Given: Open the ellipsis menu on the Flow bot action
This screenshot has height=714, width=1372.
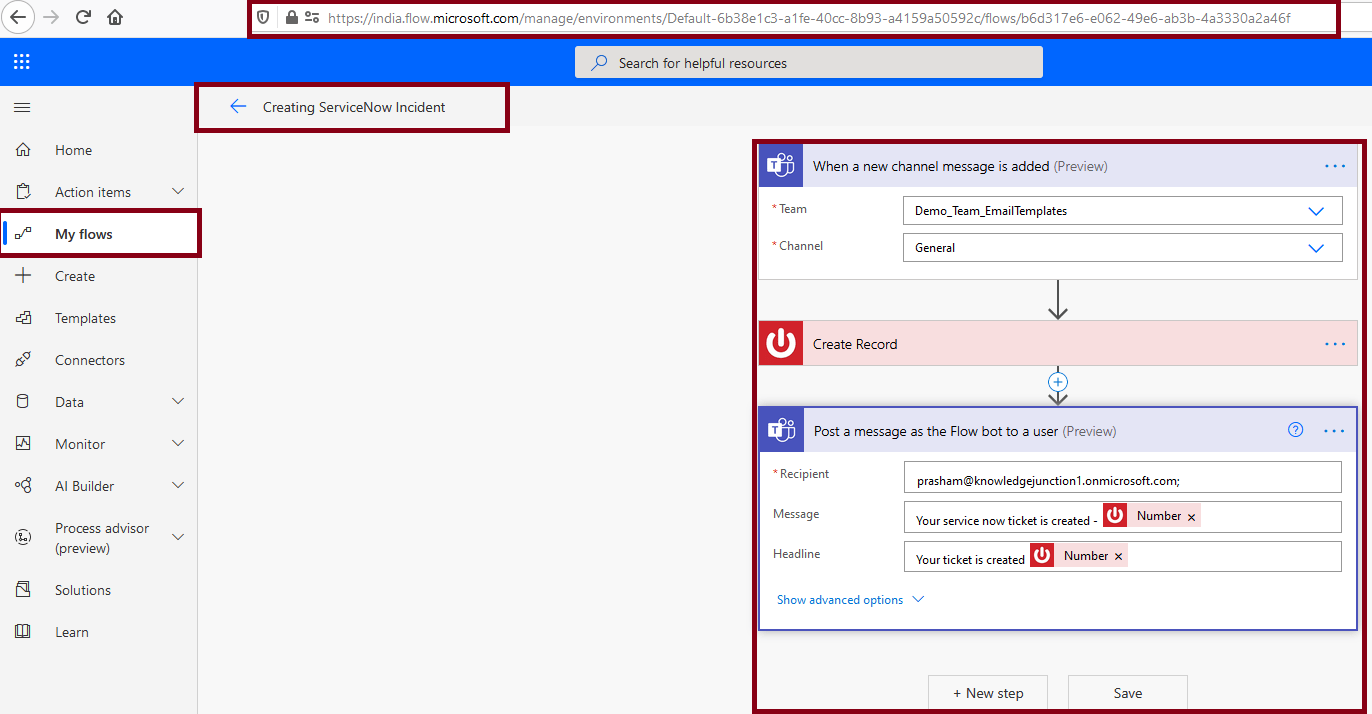Looking at the screenshot, I should click(1335, 430).
